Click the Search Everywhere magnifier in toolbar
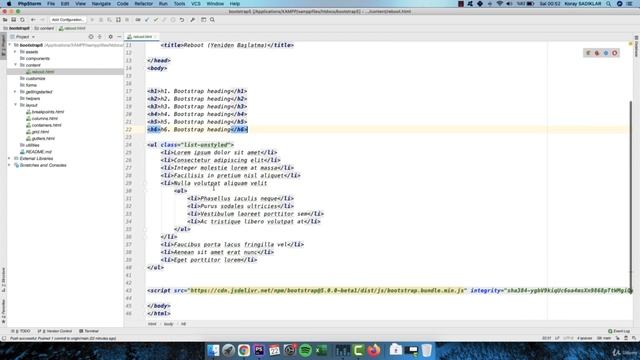 click(212, 20)
